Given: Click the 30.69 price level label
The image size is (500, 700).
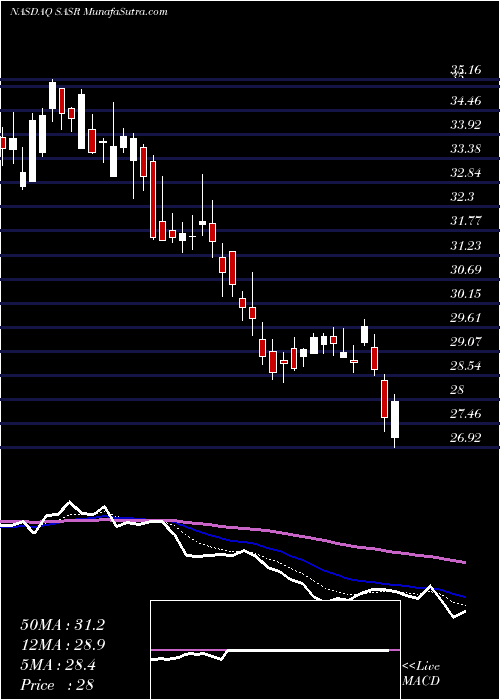Looking at the screenshot, I should pyautogui.click(x=466, y=270).
